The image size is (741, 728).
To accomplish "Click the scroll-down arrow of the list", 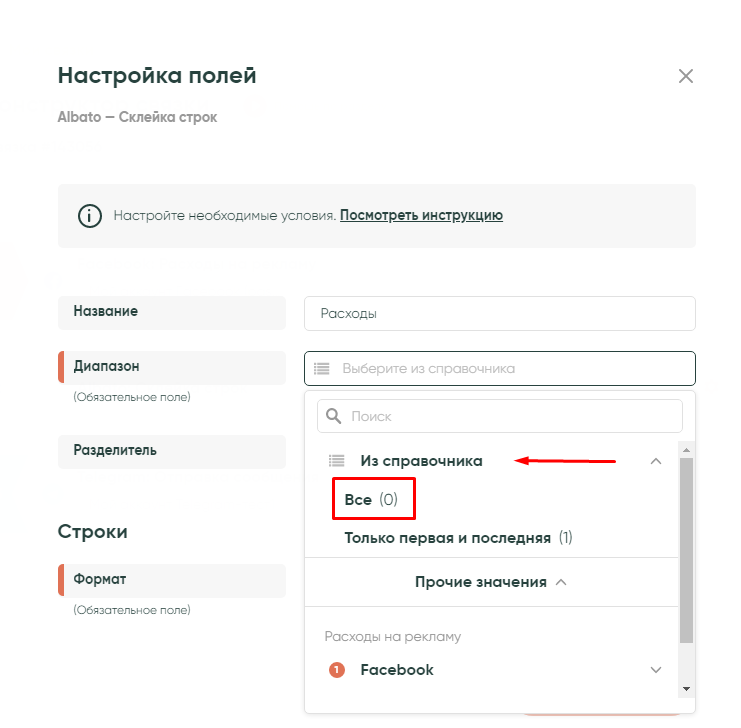I will 686,689.
